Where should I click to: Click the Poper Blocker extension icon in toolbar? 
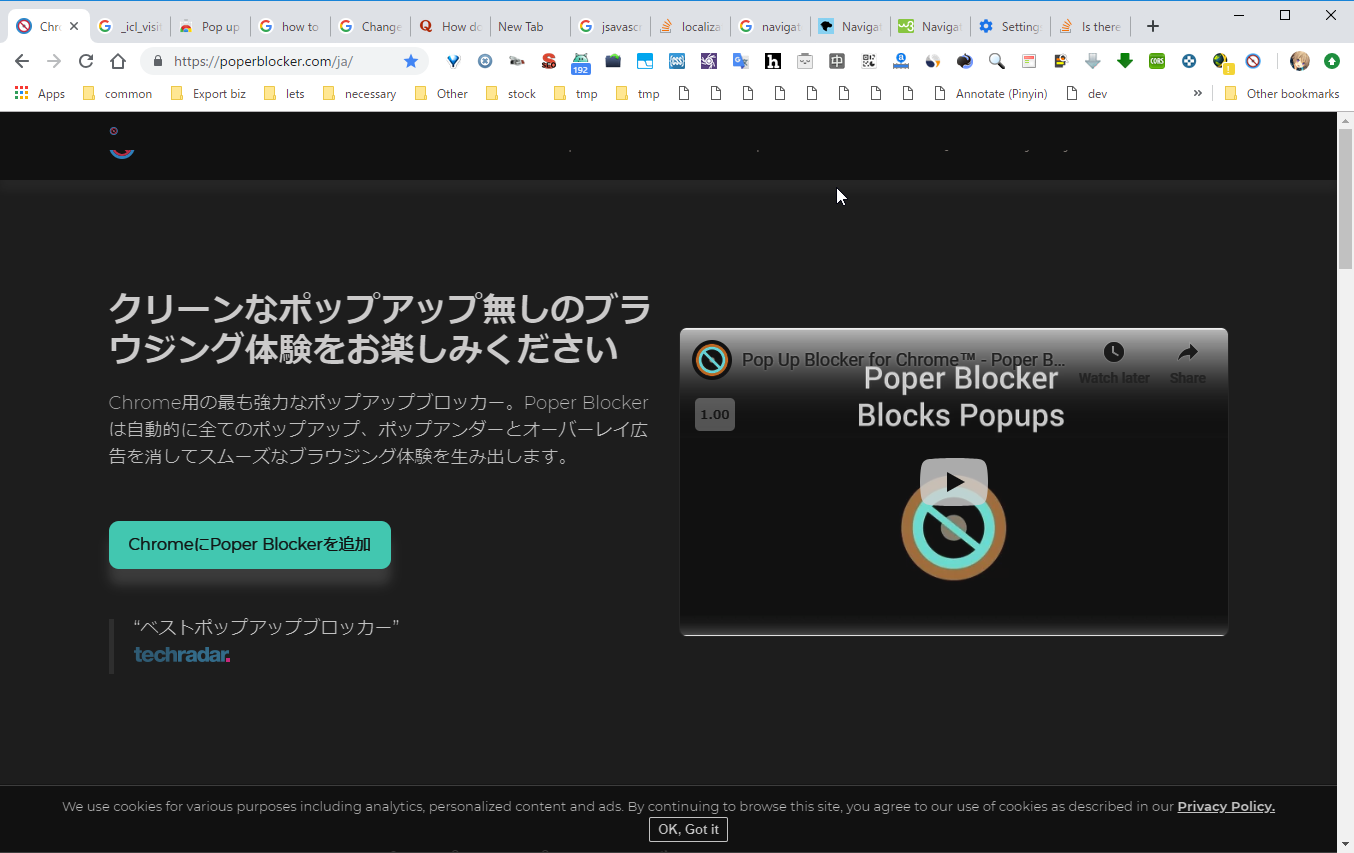coord(1253,61)
